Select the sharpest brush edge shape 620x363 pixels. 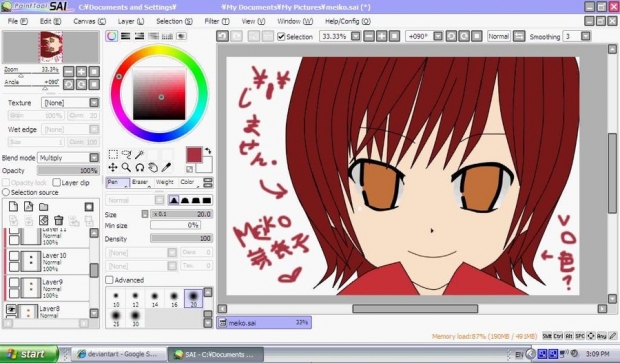(174, 200)
